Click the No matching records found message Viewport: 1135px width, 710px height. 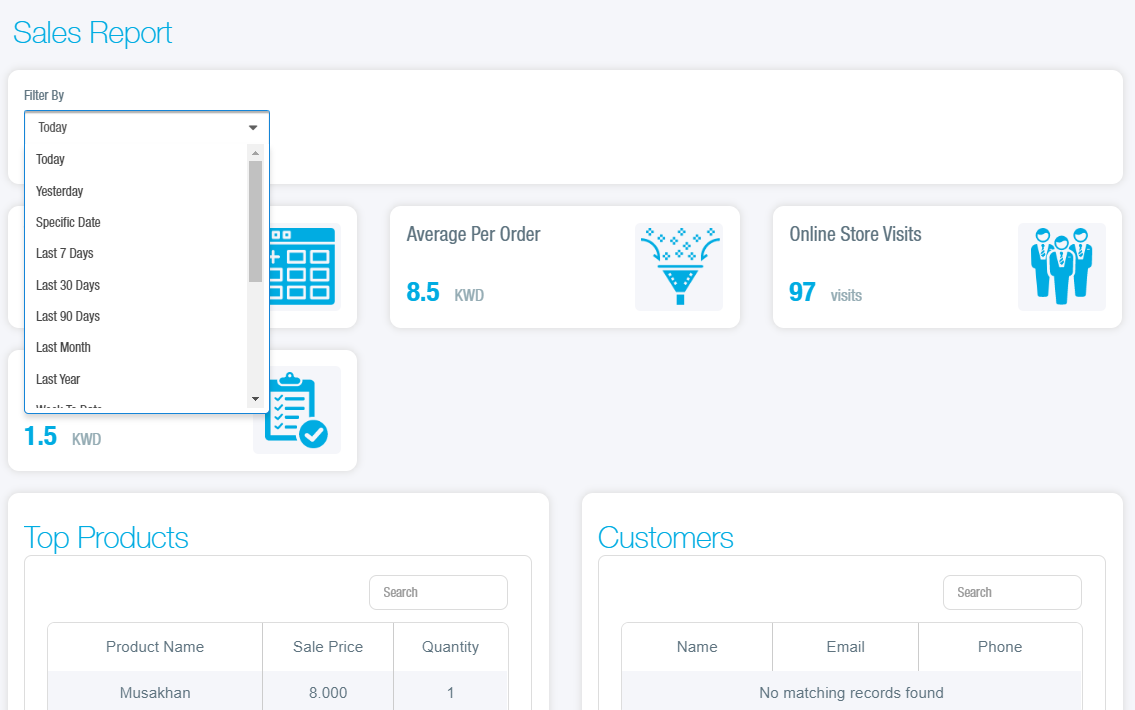click(x=851, y=693)
